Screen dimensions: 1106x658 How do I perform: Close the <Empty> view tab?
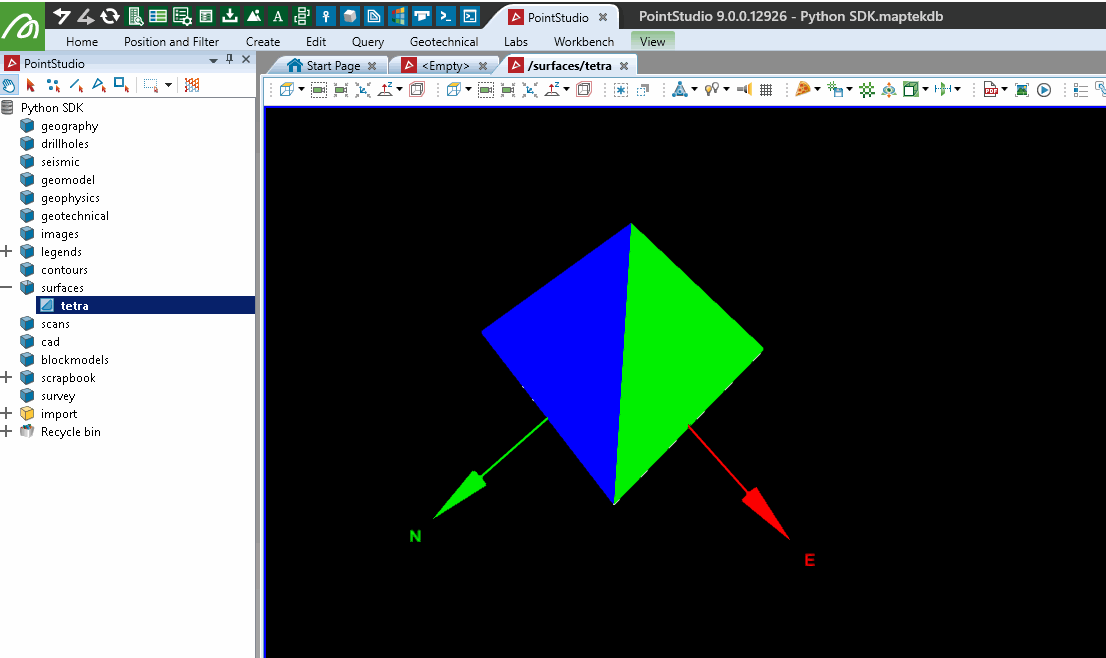coord(482,66)
